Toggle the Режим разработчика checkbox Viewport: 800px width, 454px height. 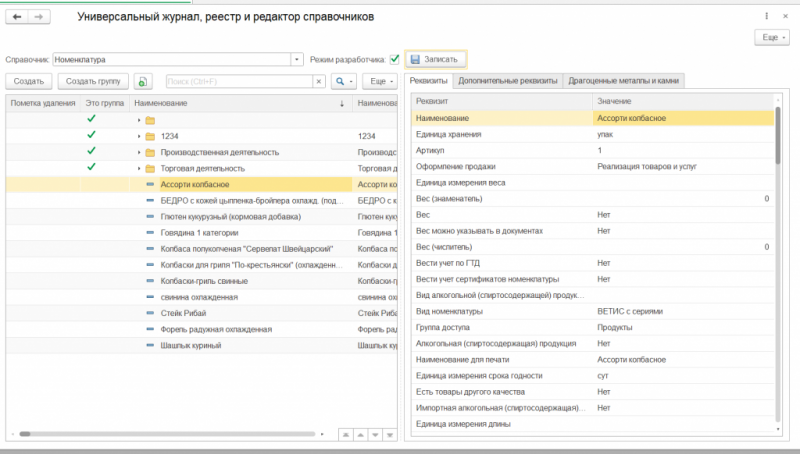[x=394, y=59]
